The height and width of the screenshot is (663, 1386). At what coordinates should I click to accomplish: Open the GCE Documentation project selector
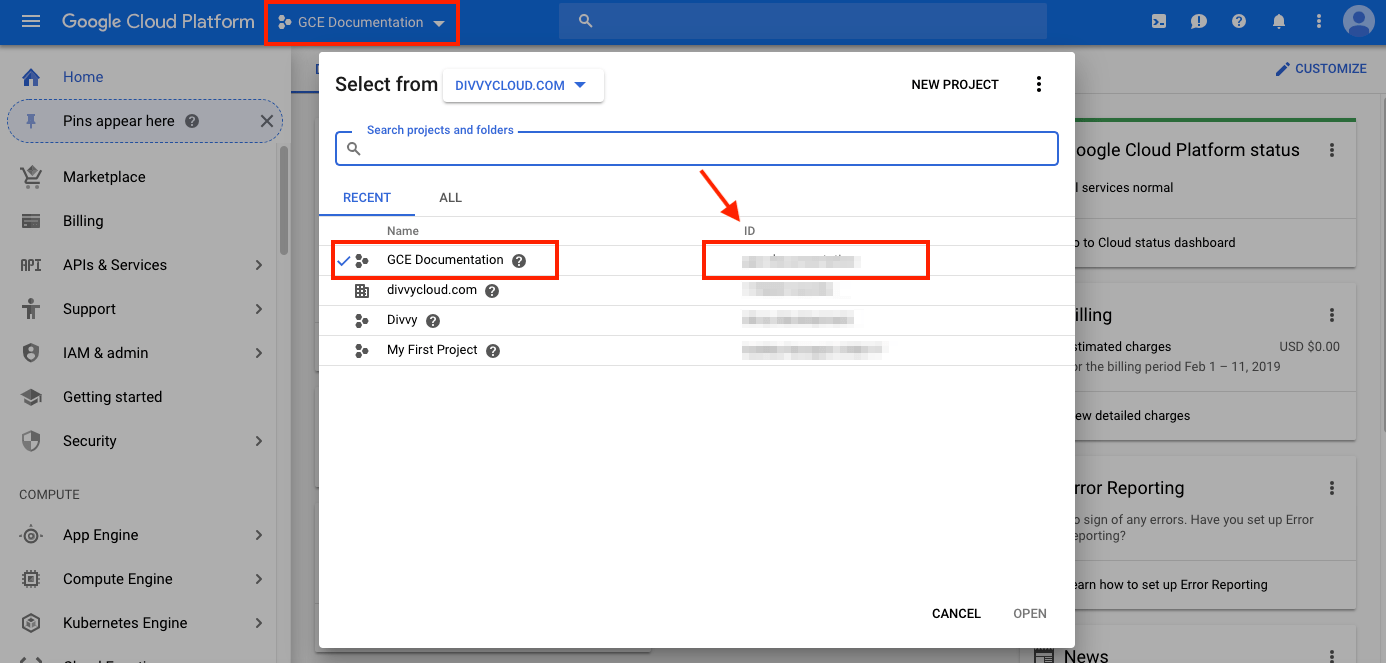point(361,22)
